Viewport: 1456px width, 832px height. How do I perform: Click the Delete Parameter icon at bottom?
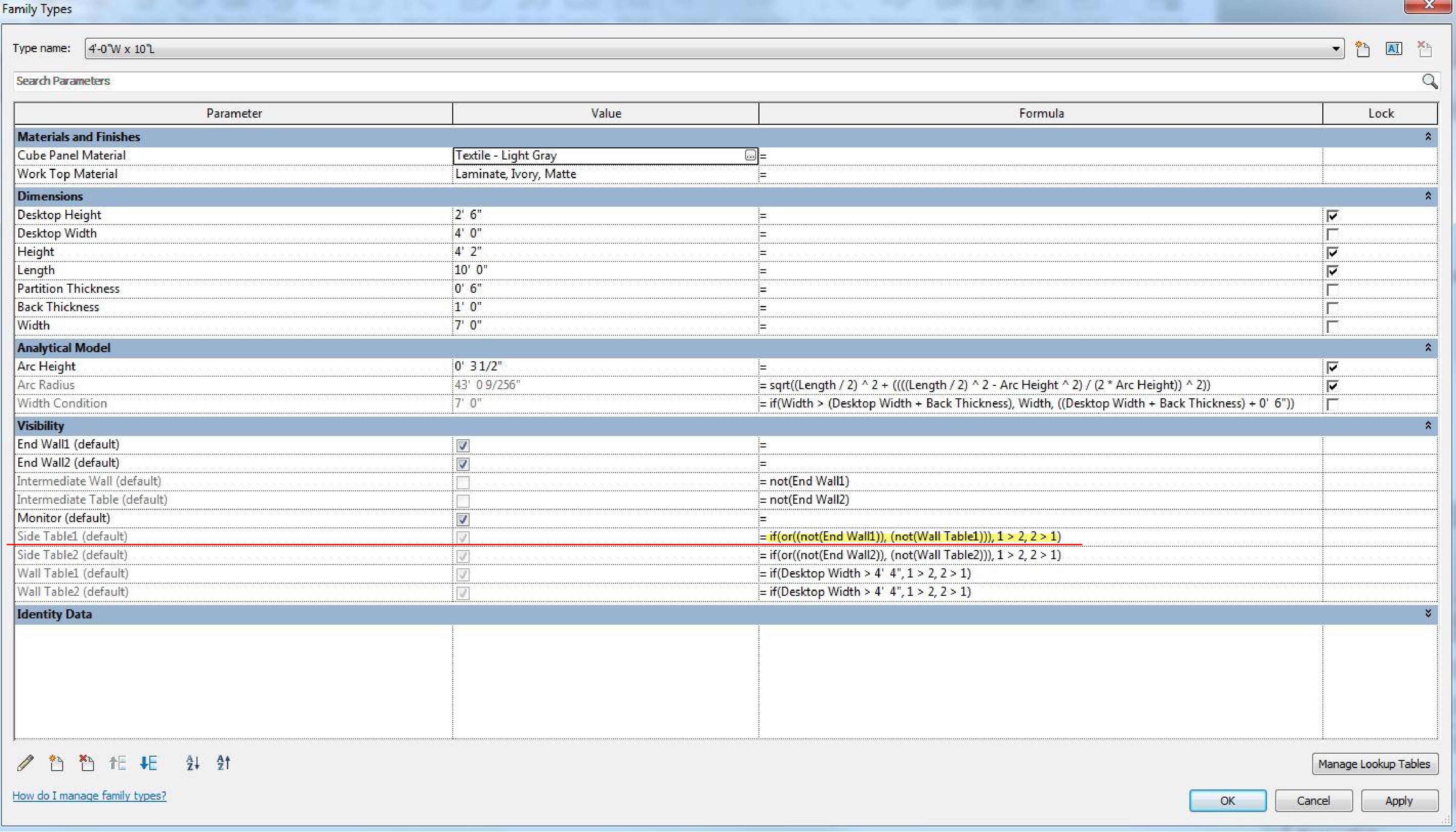(x=87, y=763)
